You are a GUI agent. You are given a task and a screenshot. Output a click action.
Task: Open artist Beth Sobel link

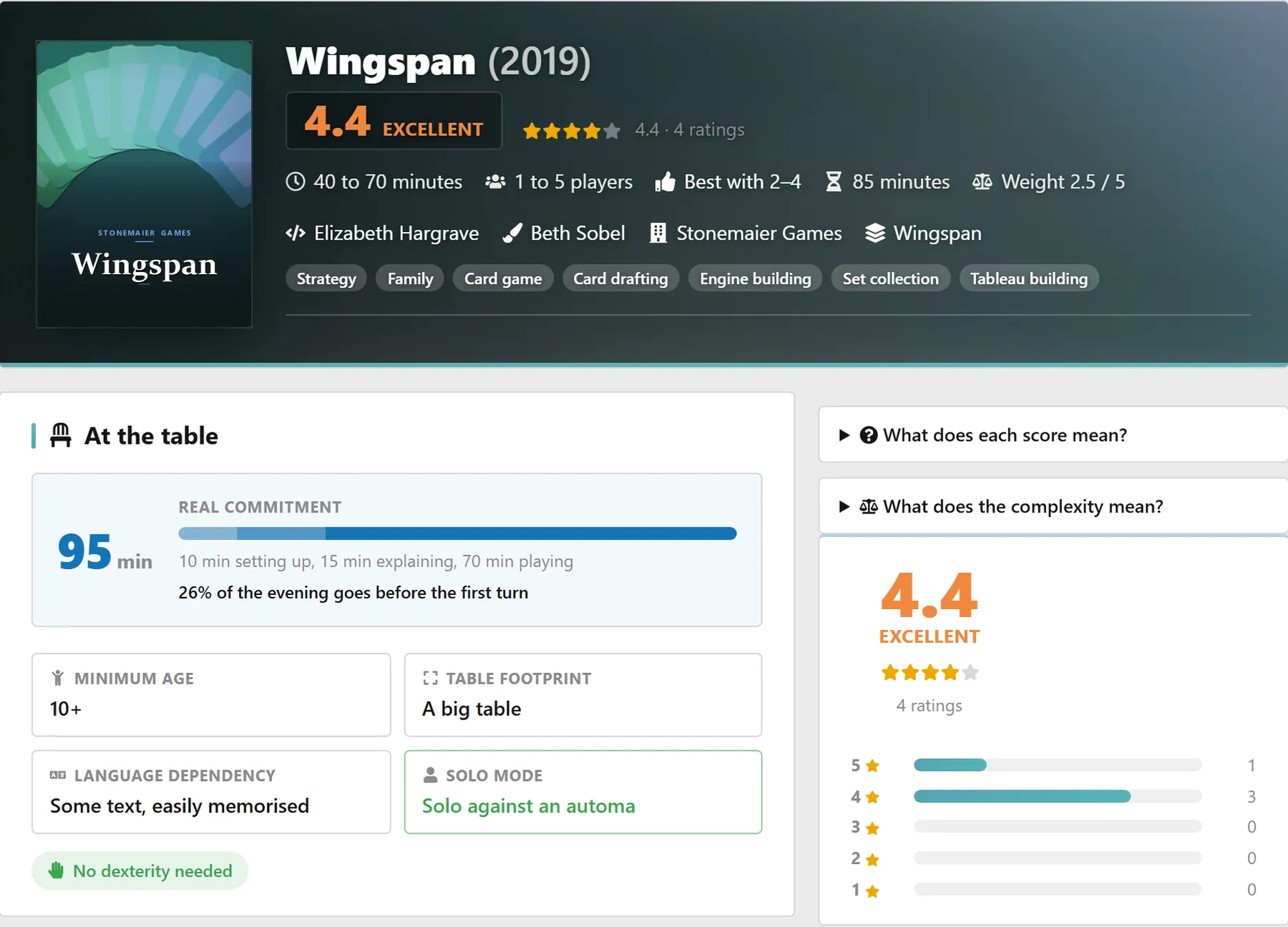click(x=578, y=233)
